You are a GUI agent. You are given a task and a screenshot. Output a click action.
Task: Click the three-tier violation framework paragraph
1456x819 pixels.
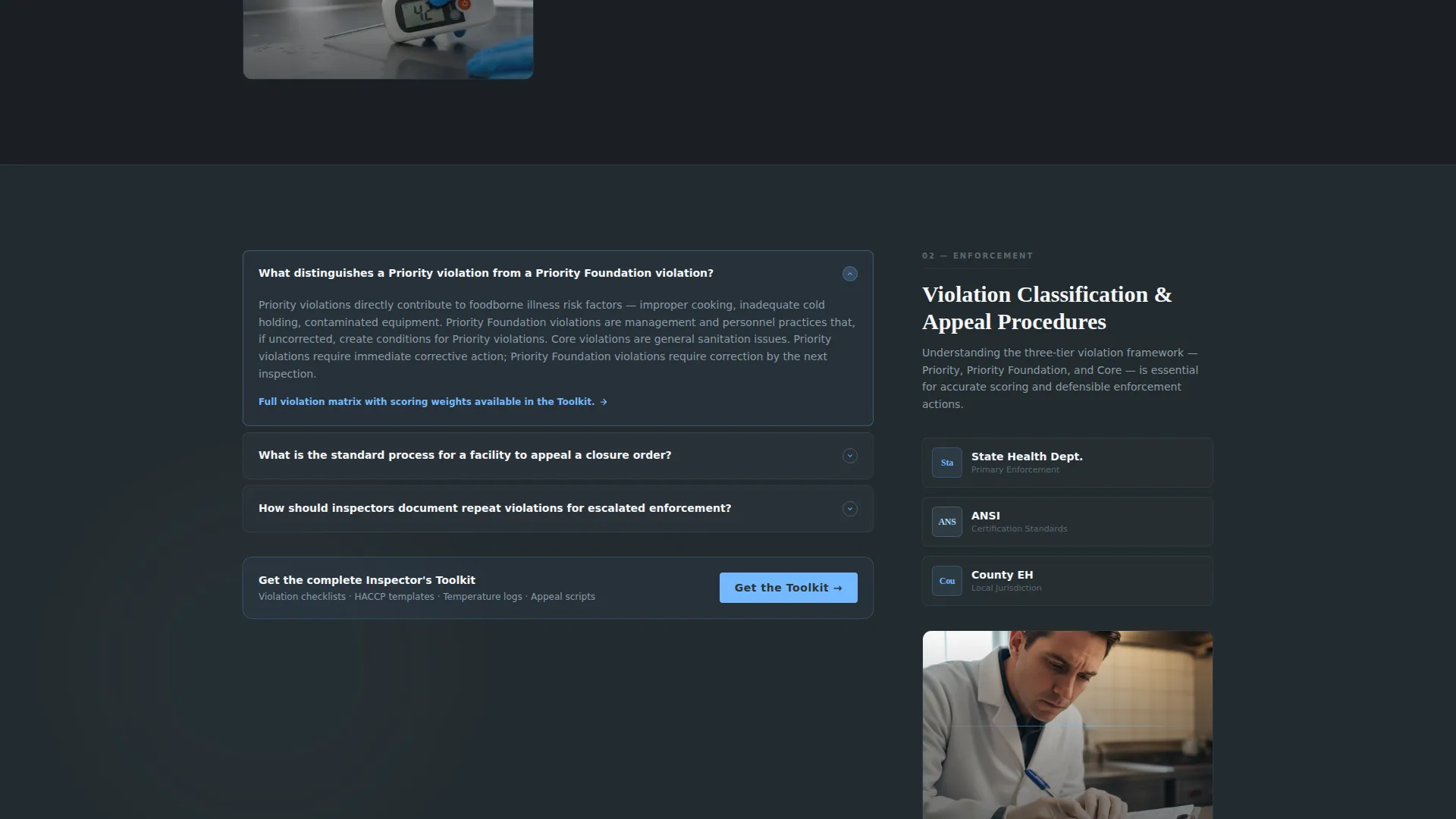point(1060,378)
